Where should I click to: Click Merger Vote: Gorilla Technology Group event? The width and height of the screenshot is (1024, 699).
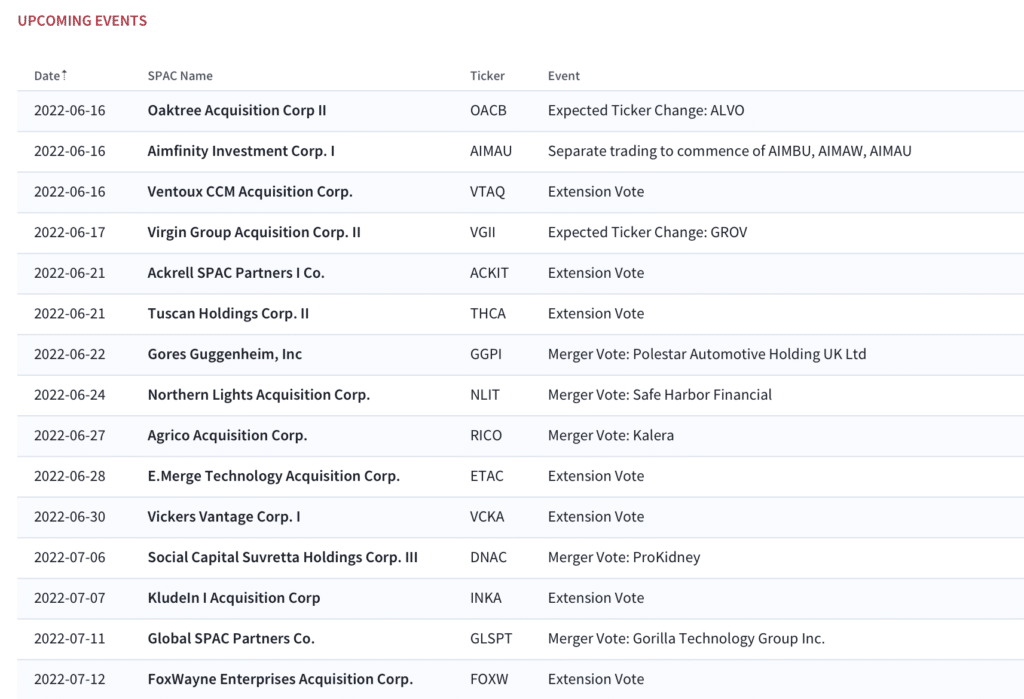tap(686, 638)
